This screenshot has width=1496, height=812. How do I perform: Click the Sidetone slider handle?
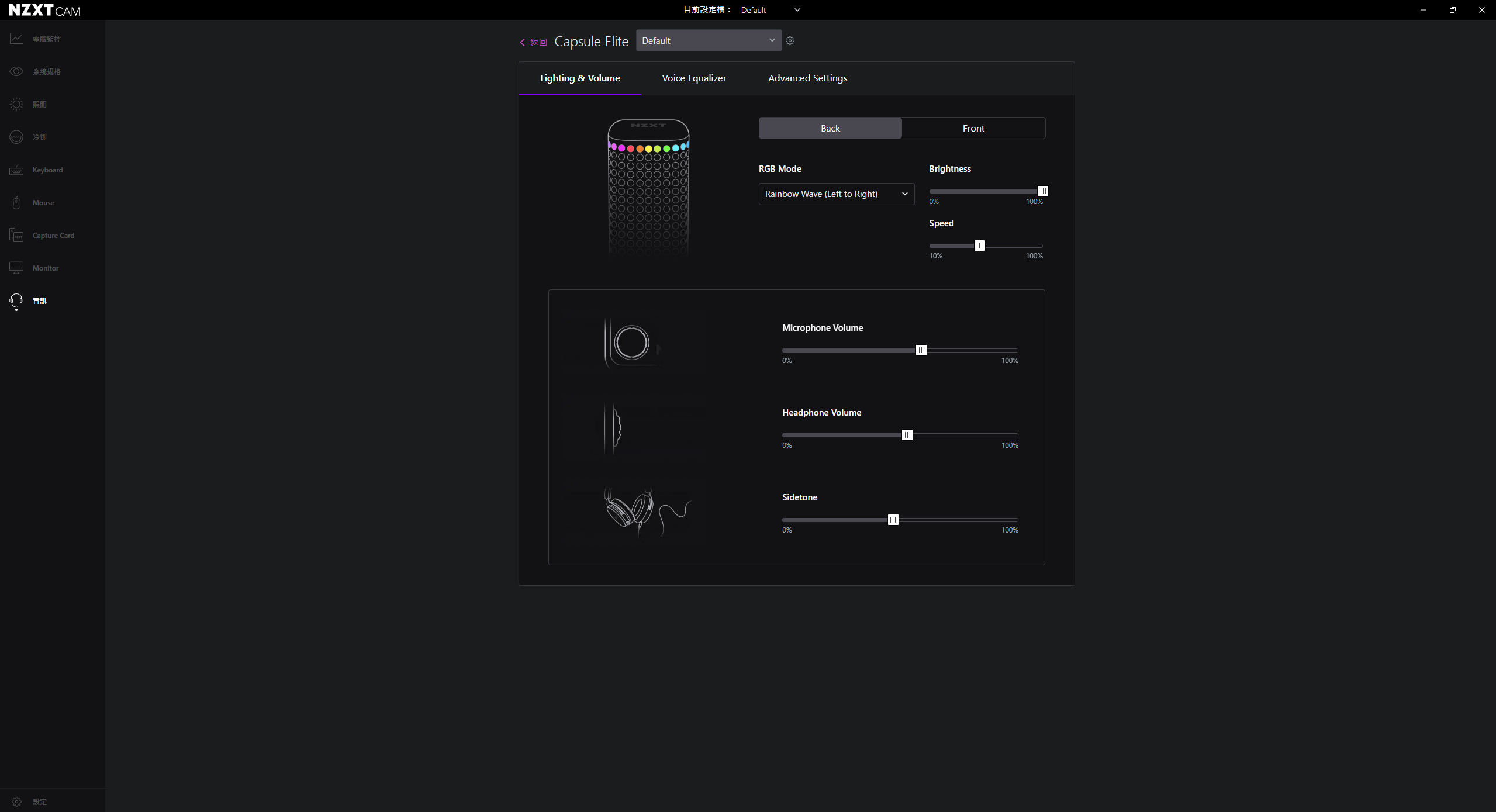(893, 520)
